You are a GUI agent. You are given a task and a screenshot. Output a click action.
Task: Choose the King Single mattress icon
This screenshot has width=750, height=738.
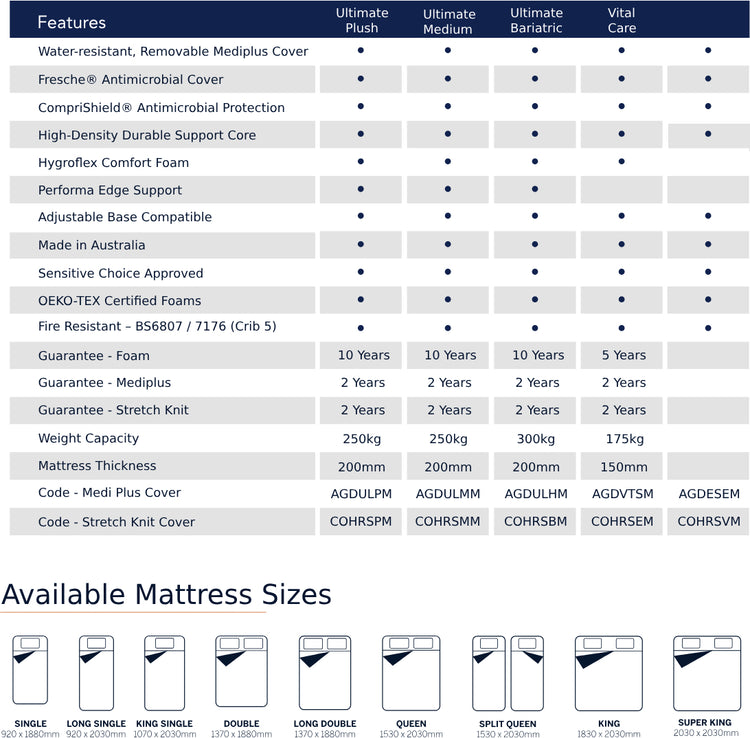164,672
